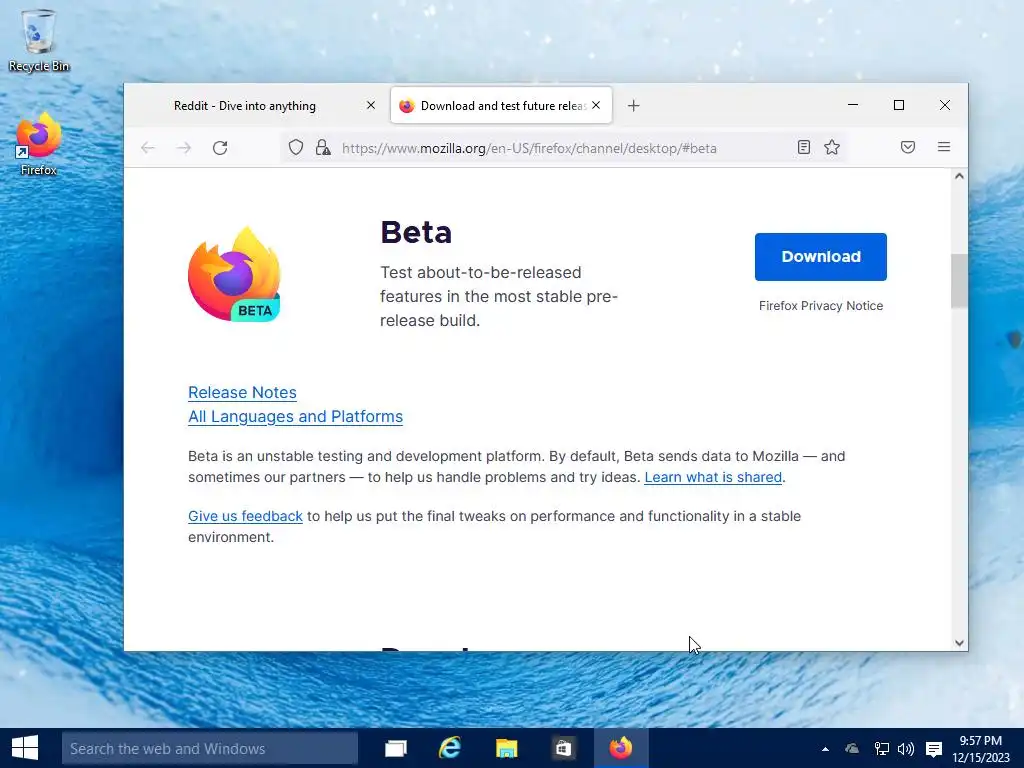Screen dimensions: 1024x768
Task: Open the tracking protection shield icon
Action: click(296, 148)
